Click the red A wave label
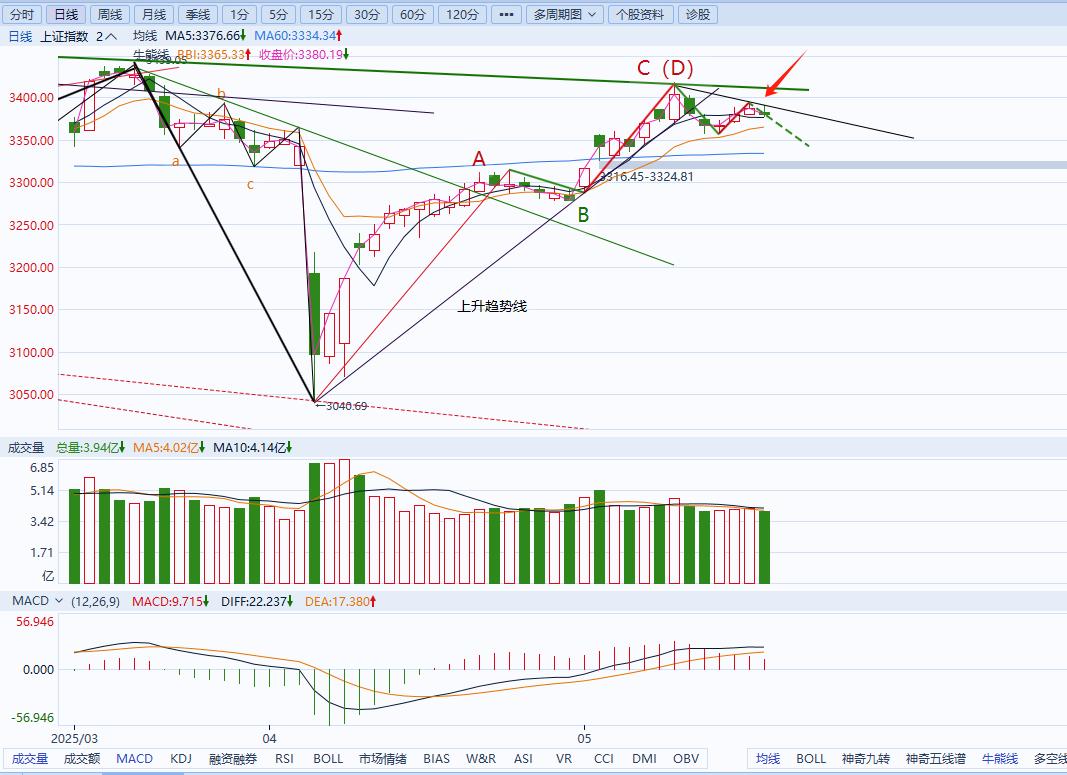Screen dimensions: 1067x775 (x=479, y=158)
